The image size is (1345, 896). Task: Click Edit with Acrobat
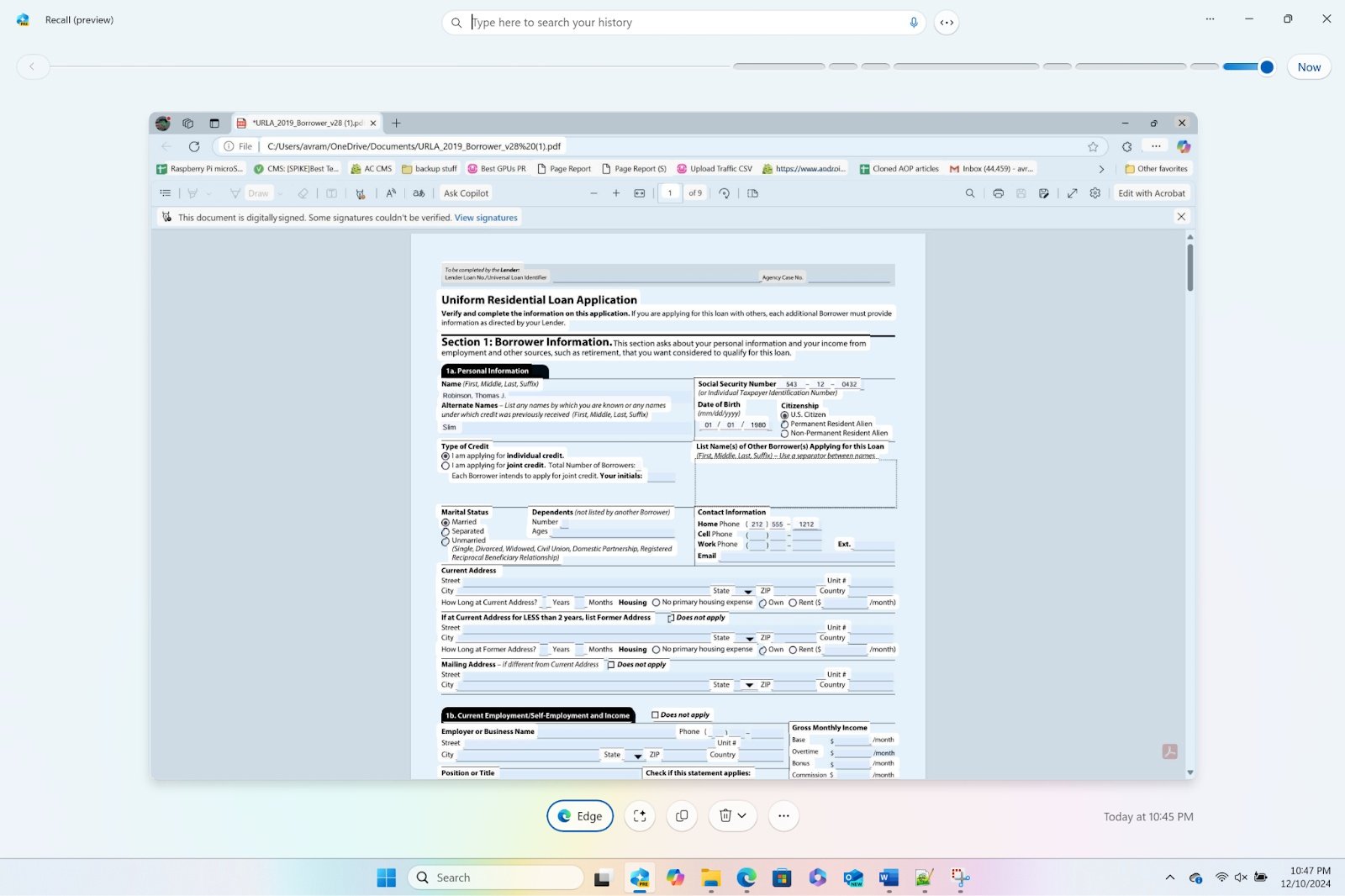[1151, 193]
